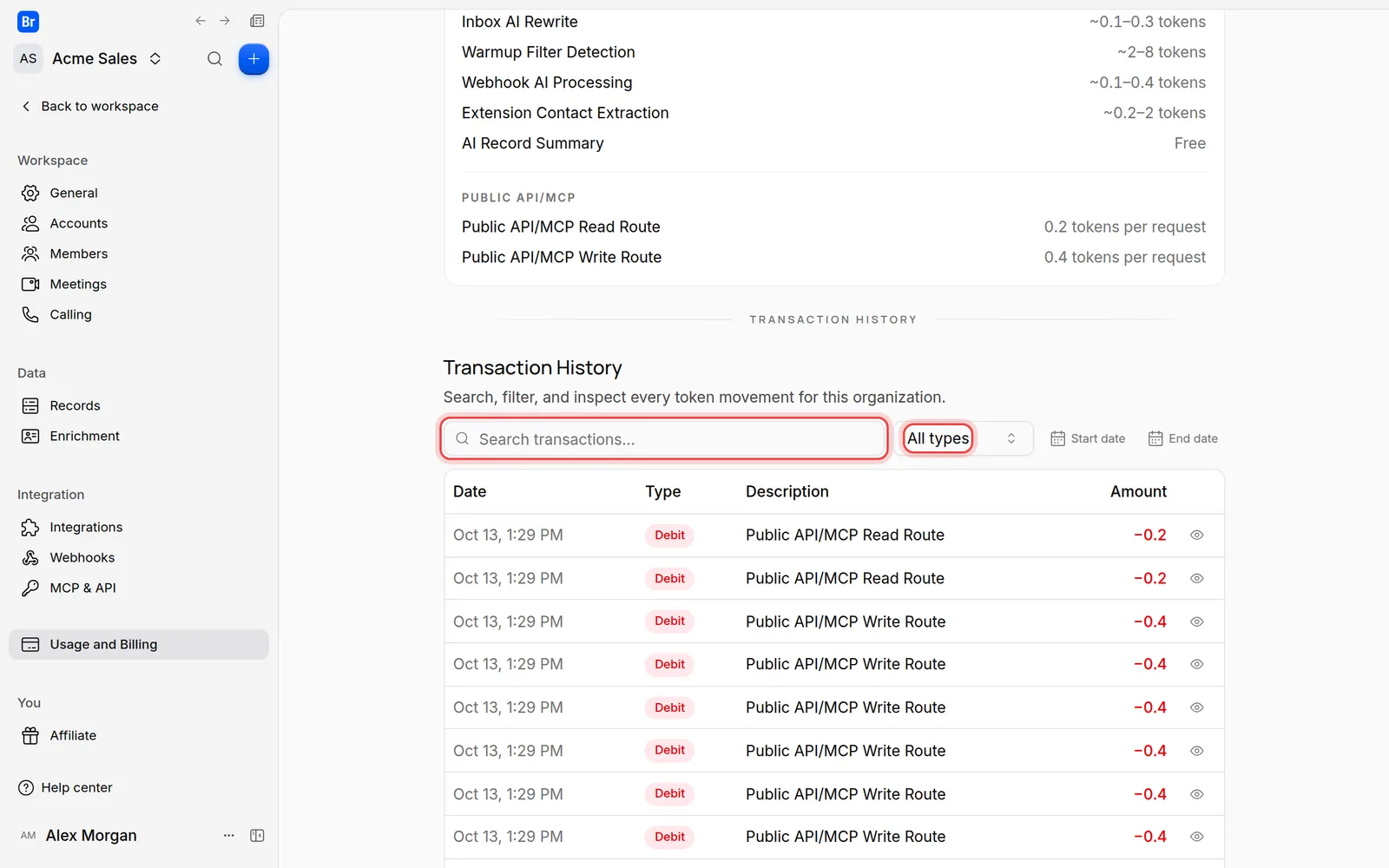Open the Accounts settings page
The height and width of the screenshot is (868, 1389).
point(139,223)
